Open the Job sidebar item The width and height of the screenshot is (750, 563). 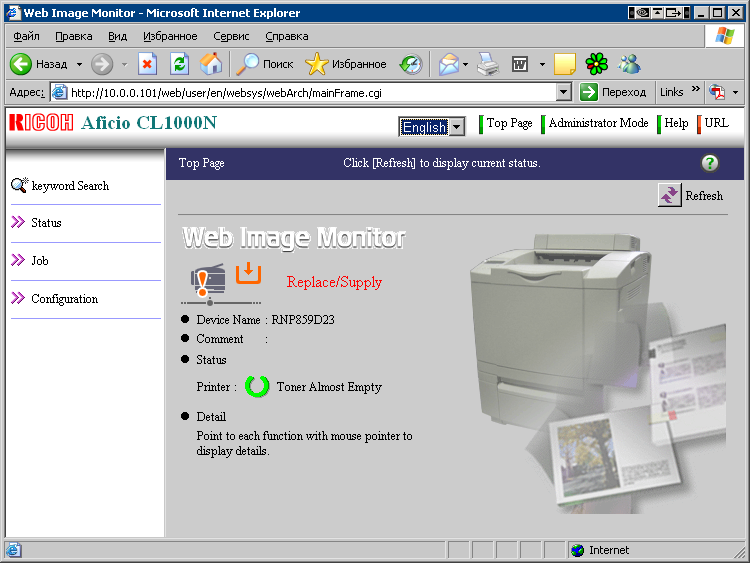point(40,261)
